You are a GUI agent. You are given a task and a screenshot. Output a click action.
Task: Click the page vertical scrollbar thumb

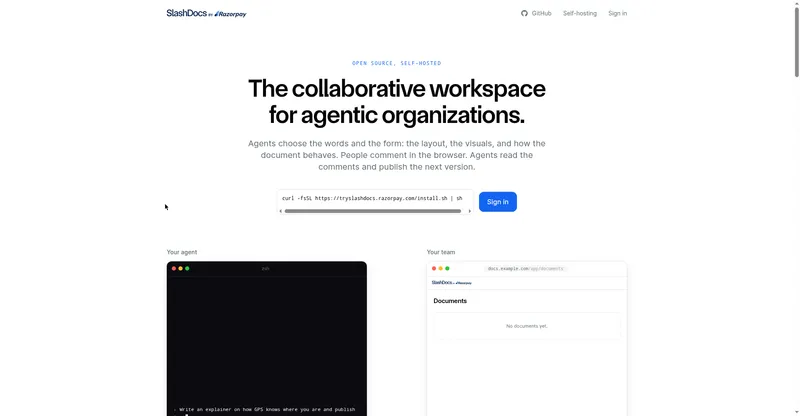pyautogui.click(x=796, y=42)
